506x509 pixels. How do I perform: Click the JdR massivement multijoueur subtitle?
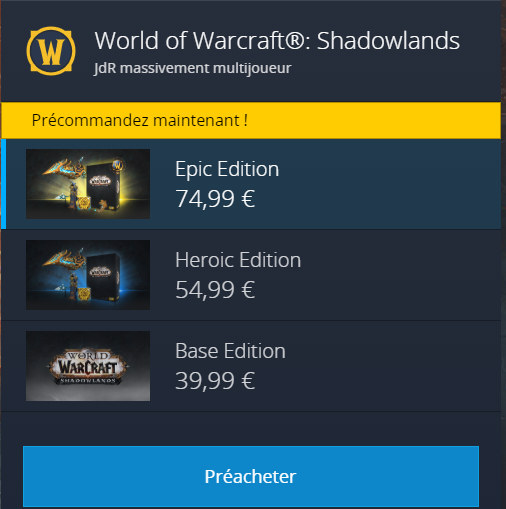click(193, 69)
